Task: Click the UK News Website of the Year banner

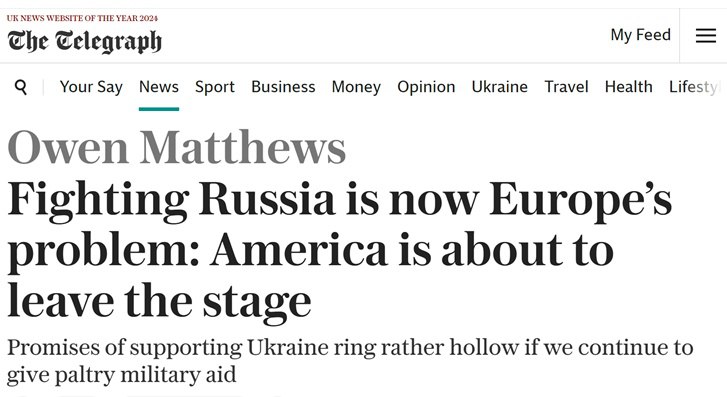Action: pos(82,19)
